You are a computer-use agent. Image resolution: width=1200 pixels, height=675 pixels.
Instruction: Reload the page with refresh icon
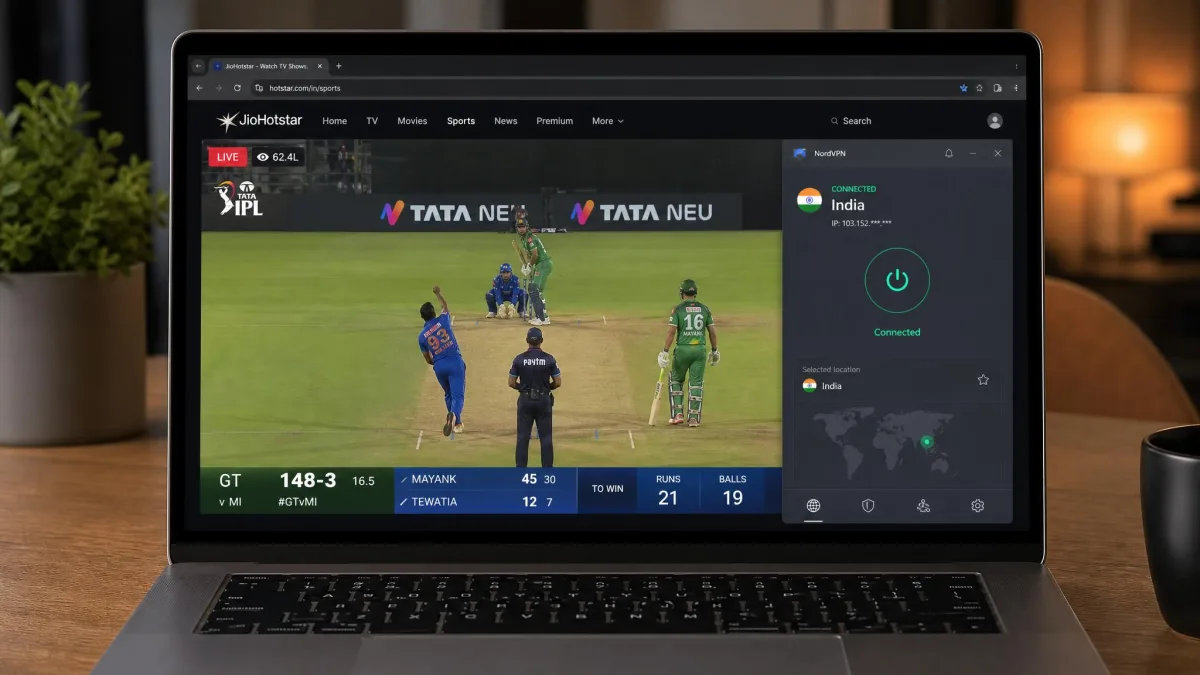click(237, 88)
